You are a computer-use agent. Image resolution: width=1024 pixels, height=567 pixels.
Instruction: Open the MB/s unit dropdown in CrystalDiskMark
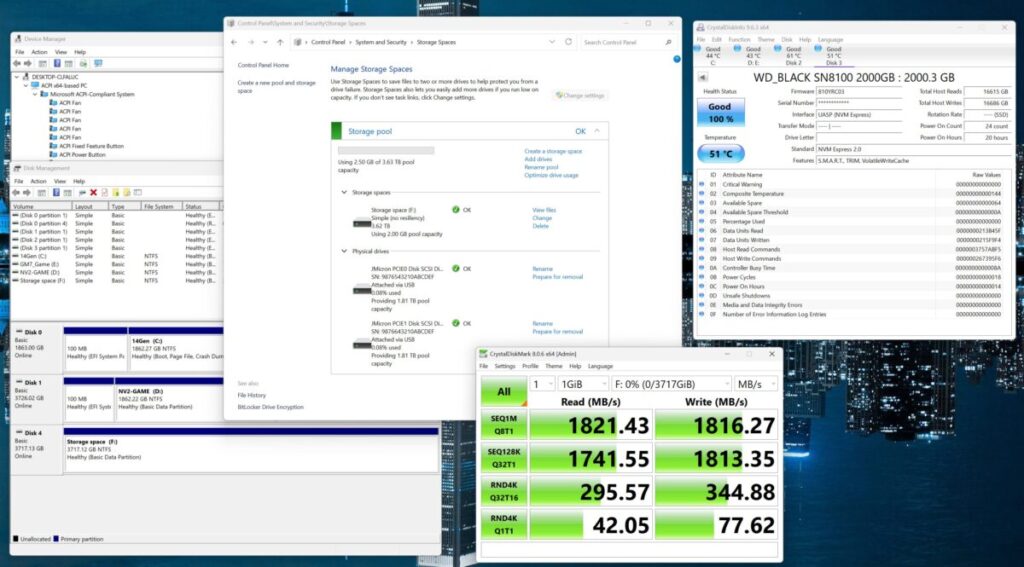[x=756, y=384]
